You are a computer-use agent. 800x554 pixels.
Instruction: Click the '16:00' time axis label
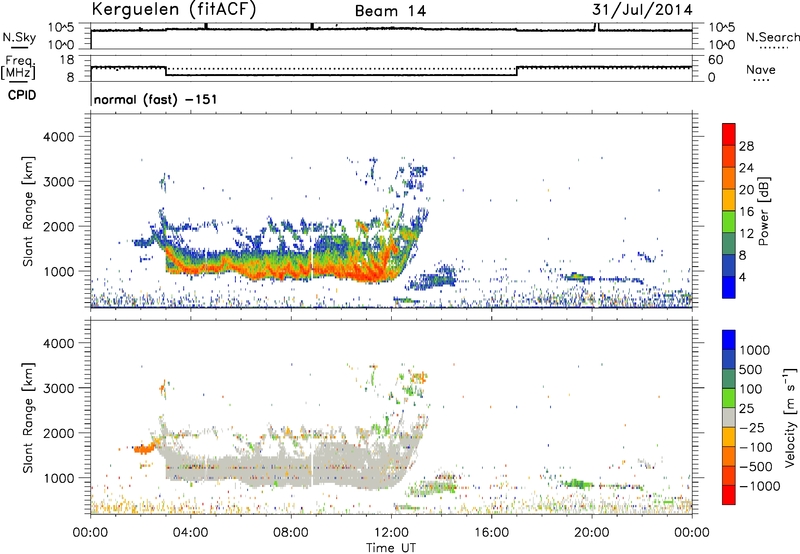tap(491, 532)
